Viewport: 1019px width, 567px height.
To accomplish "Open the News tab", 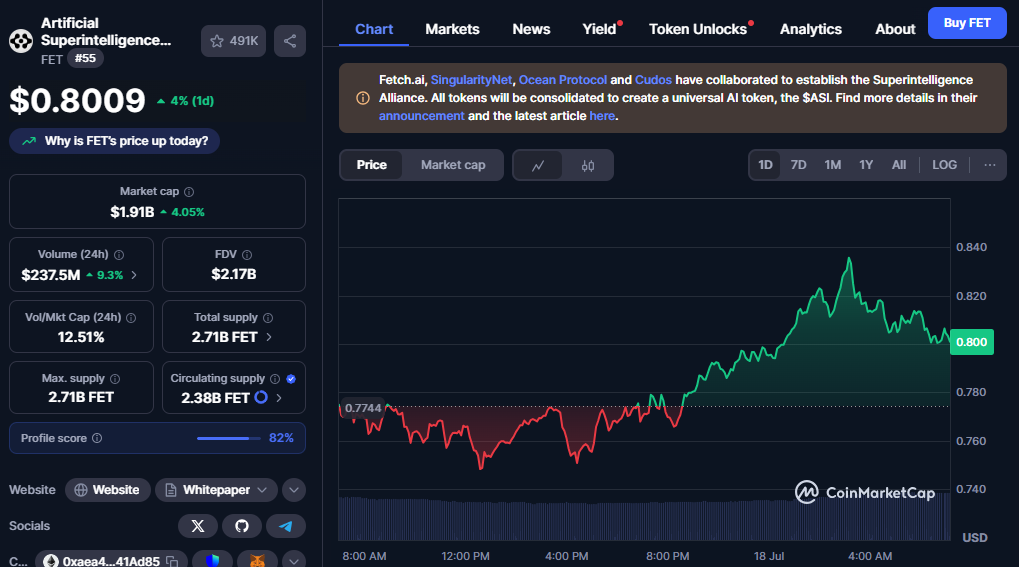I will click(x=531, y=29).
